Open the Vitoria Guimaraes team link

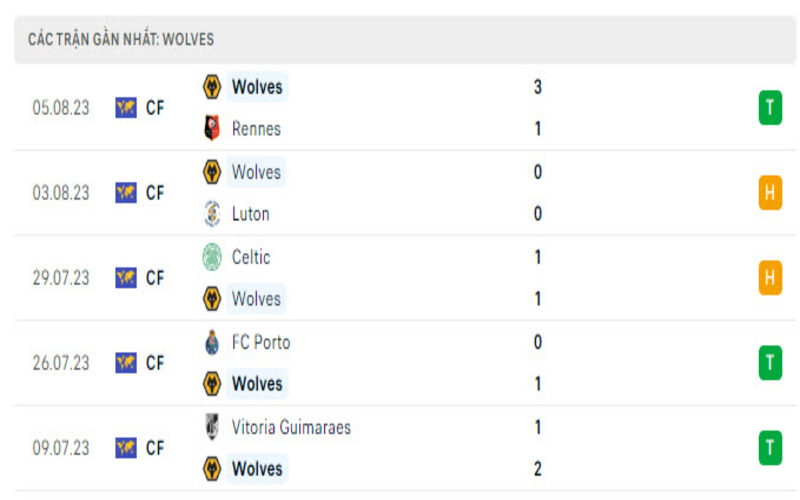pyautogui.click(x=291, y=428)
